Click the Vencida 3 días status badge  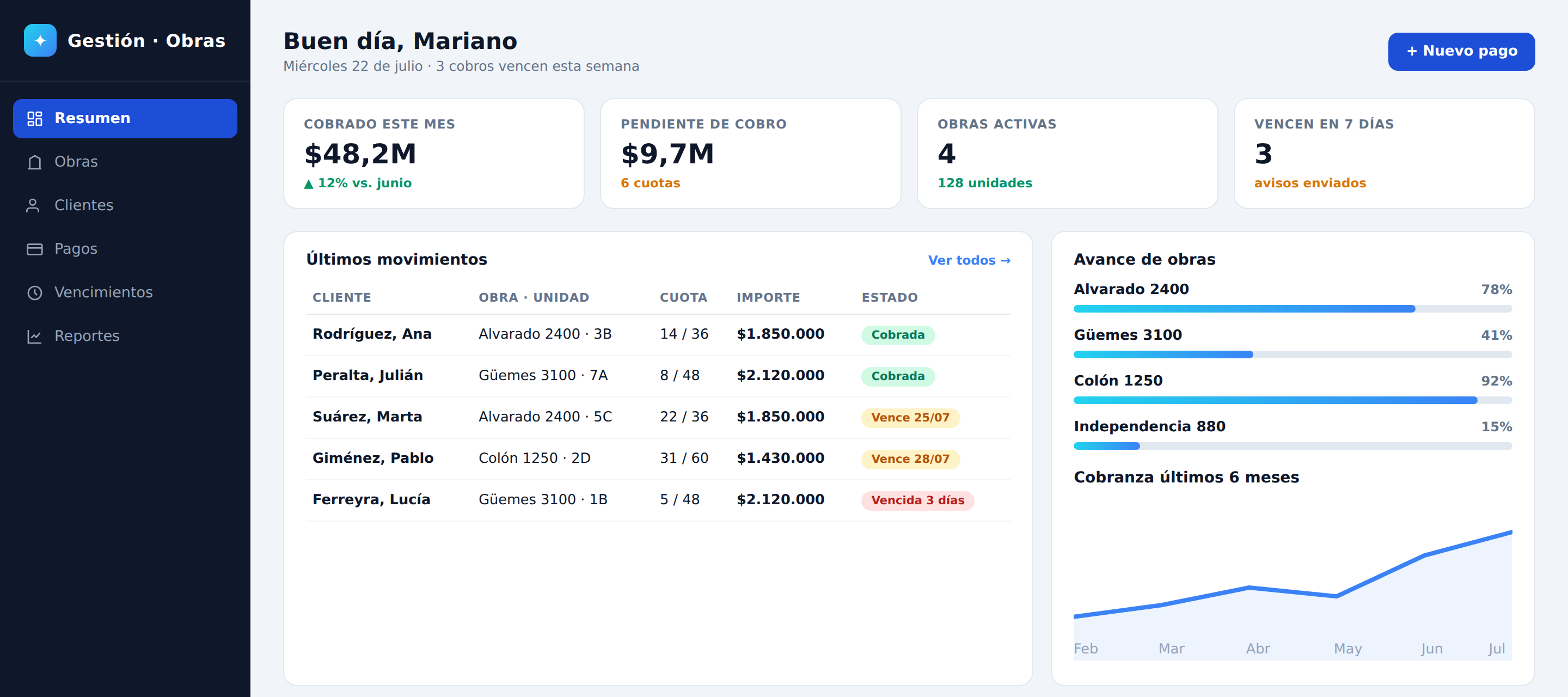(x=917, y=500)
